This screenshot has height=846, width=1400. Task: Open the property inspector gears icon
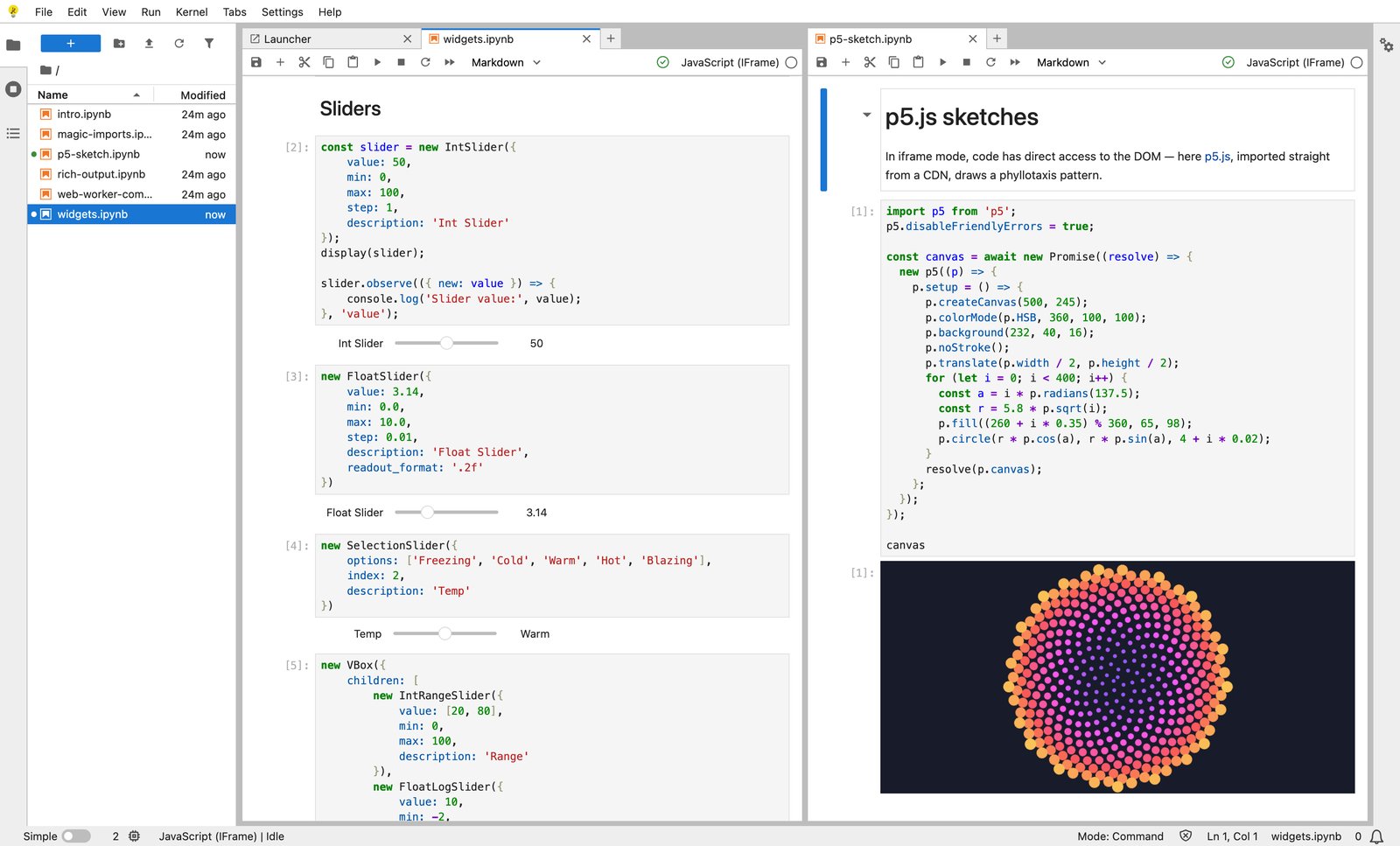[x=1387, y=45]
